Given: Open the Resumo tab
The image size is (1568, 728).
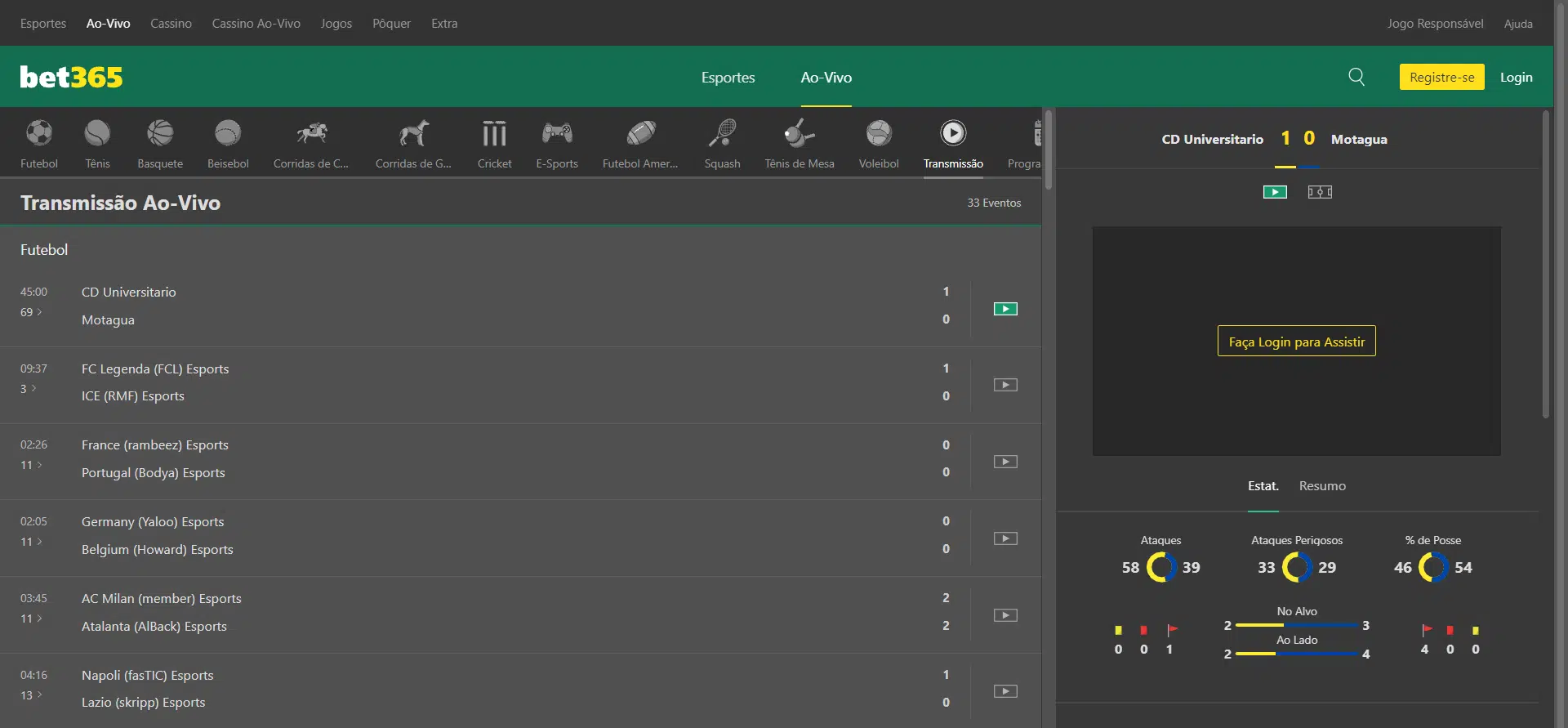Looking at the screenshot, I should [1322, 486].
